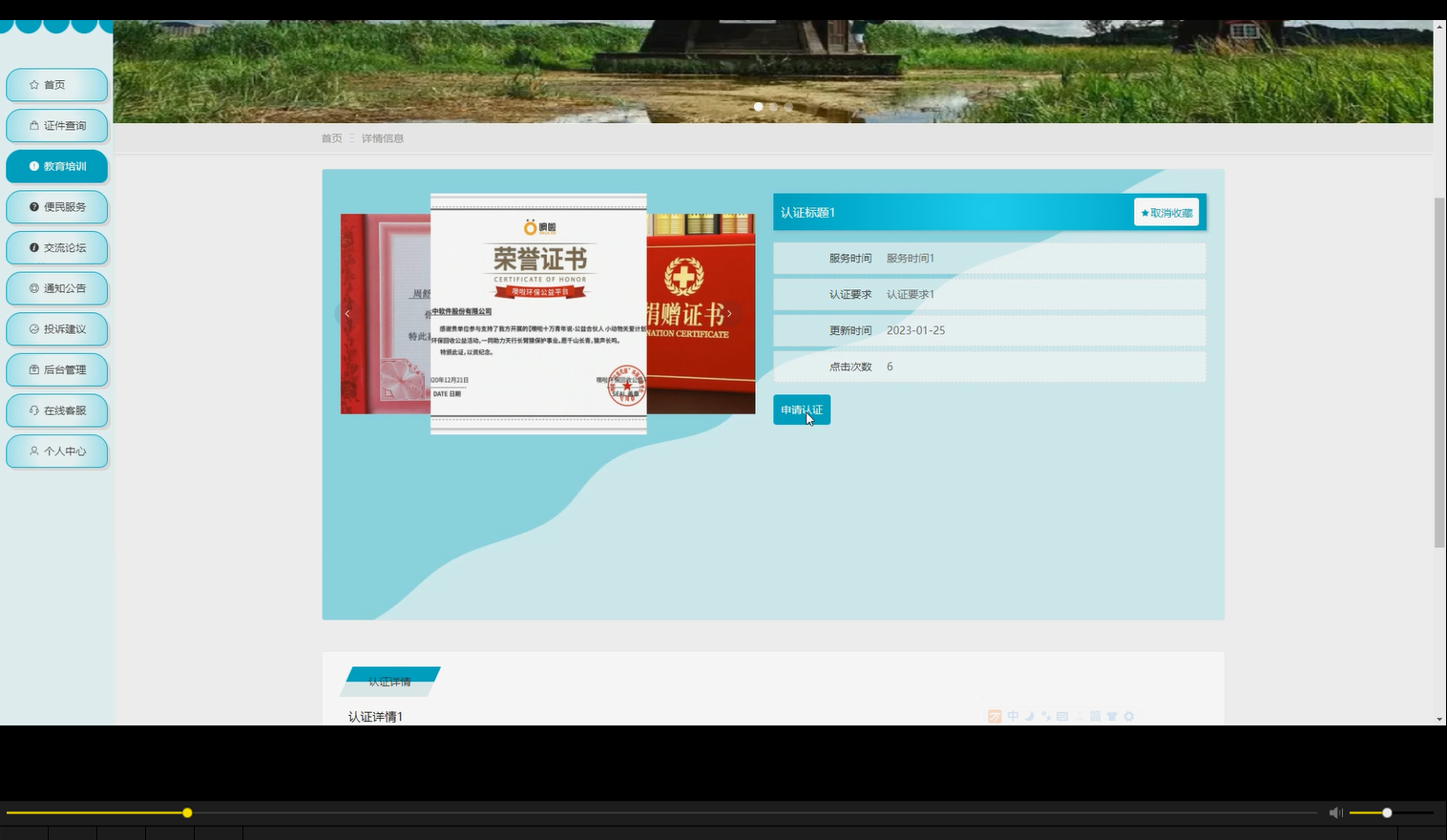Viewport: 1447px width, 840px height.
Task: Click the question mark icon for 便民服务
Action: [34, 207]
